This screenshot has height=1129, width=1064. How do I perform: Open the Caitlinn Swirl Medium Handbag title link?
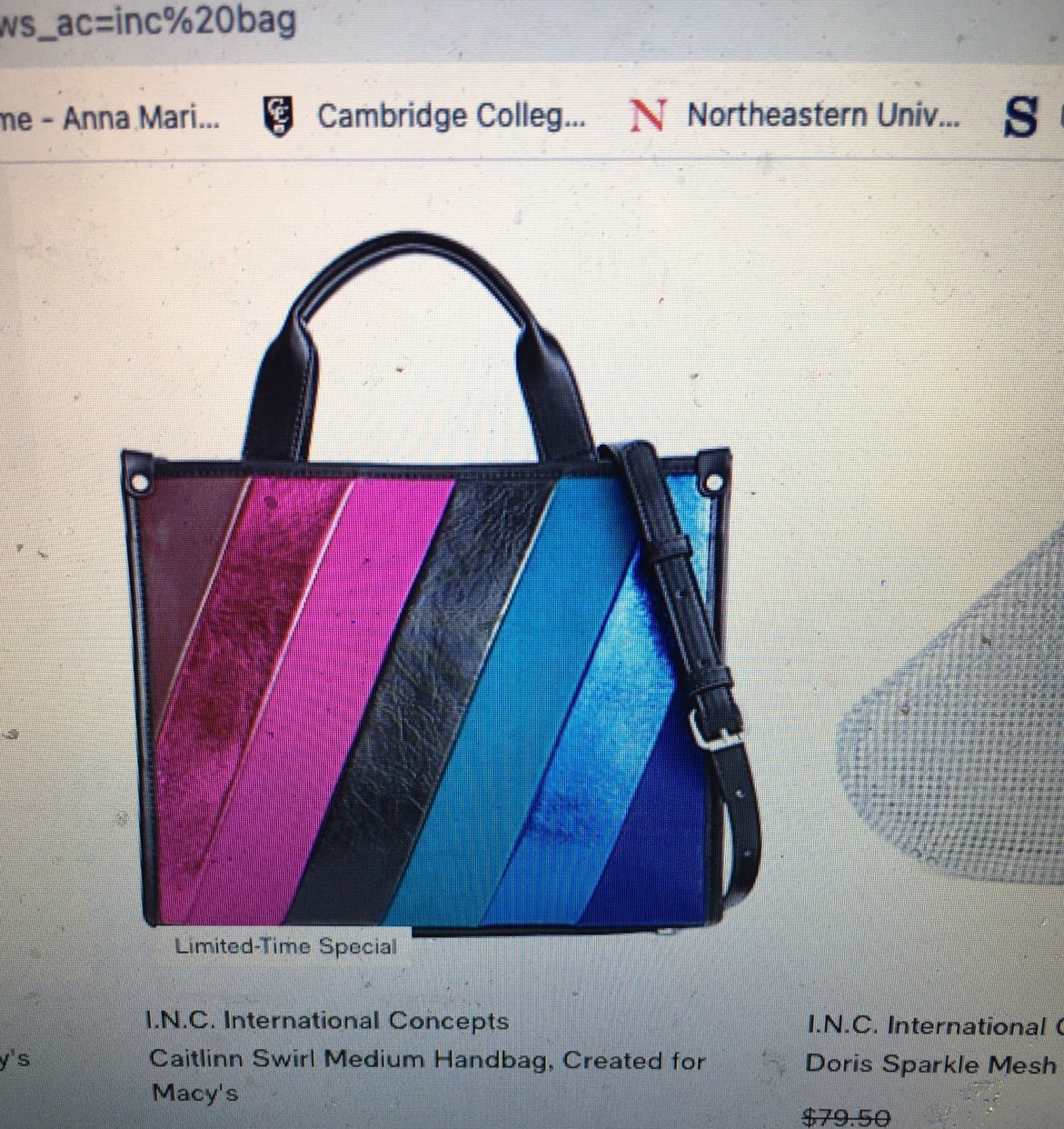click(x=427, y=1075)
